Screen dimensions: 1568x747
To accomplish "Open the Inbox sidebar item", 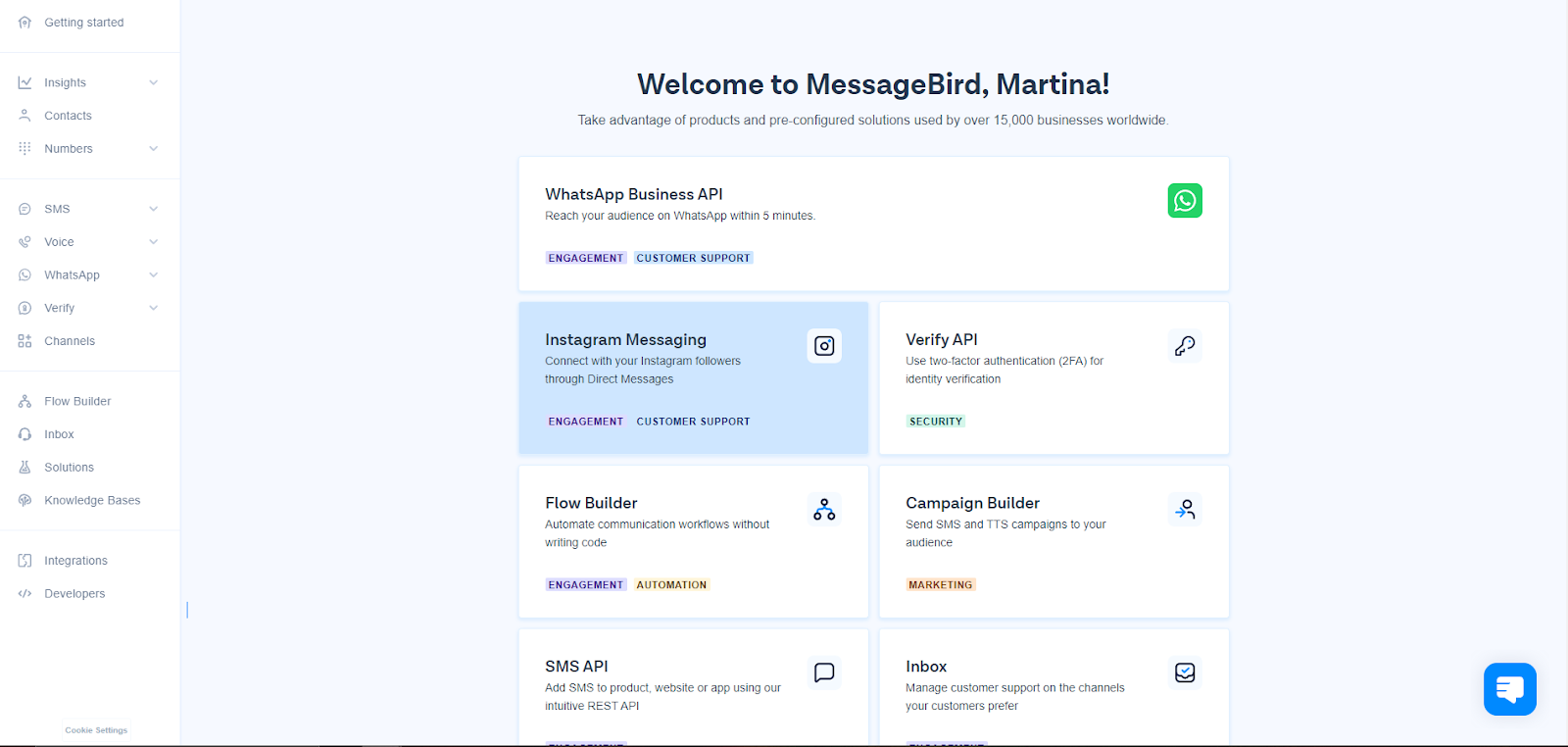I will (59, 434).
